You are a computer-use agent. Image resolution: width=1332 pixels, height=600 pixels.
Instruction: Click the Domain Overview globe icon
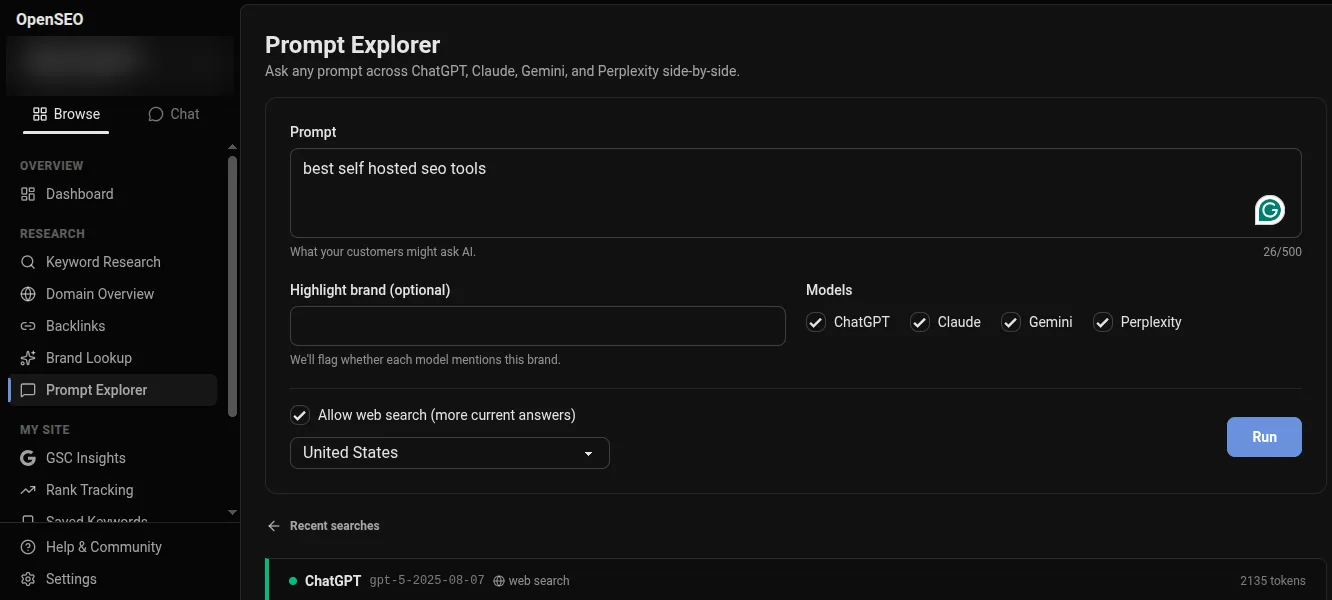pyautogui.click(x=28, y=294)
